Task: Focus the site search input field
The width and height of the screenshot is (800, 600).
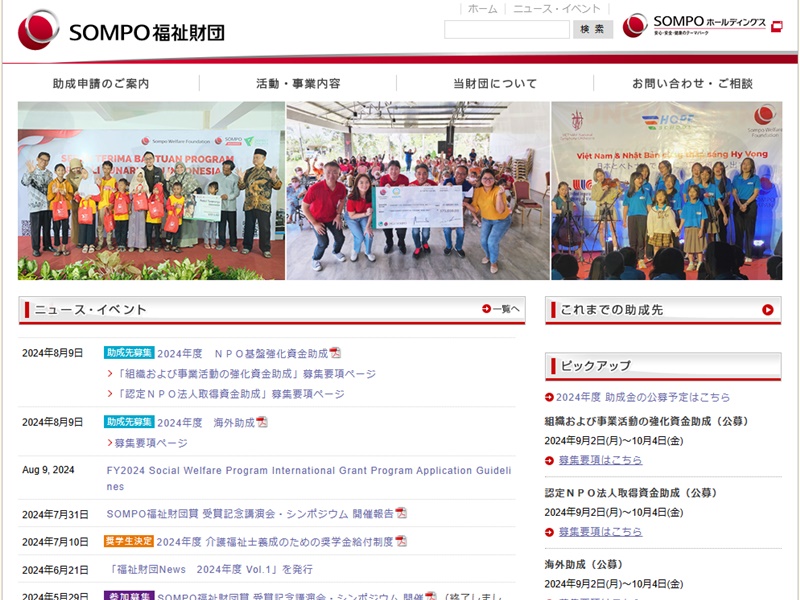Action: 507,29
